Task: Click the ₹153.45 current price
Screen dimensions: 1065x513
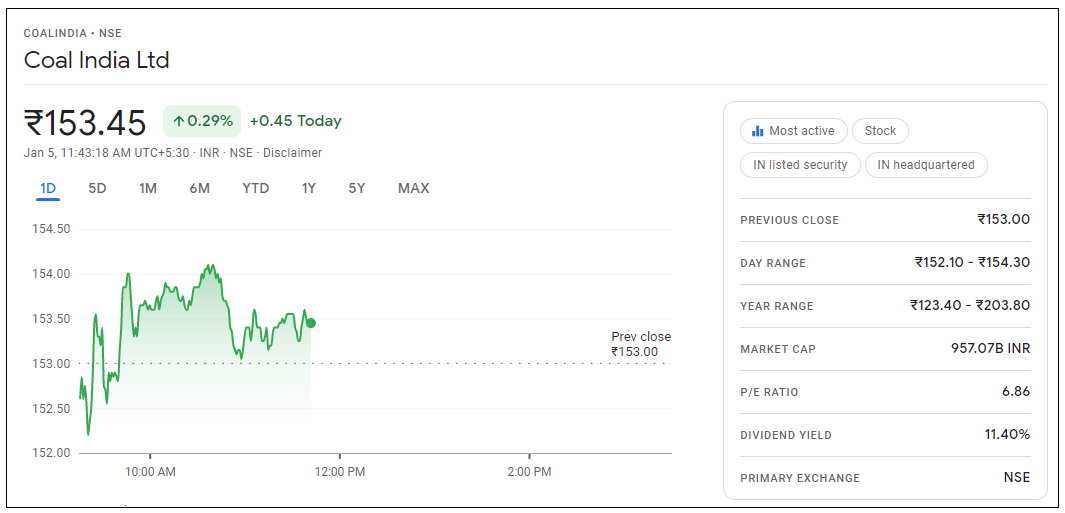Action: coord(85,123)
